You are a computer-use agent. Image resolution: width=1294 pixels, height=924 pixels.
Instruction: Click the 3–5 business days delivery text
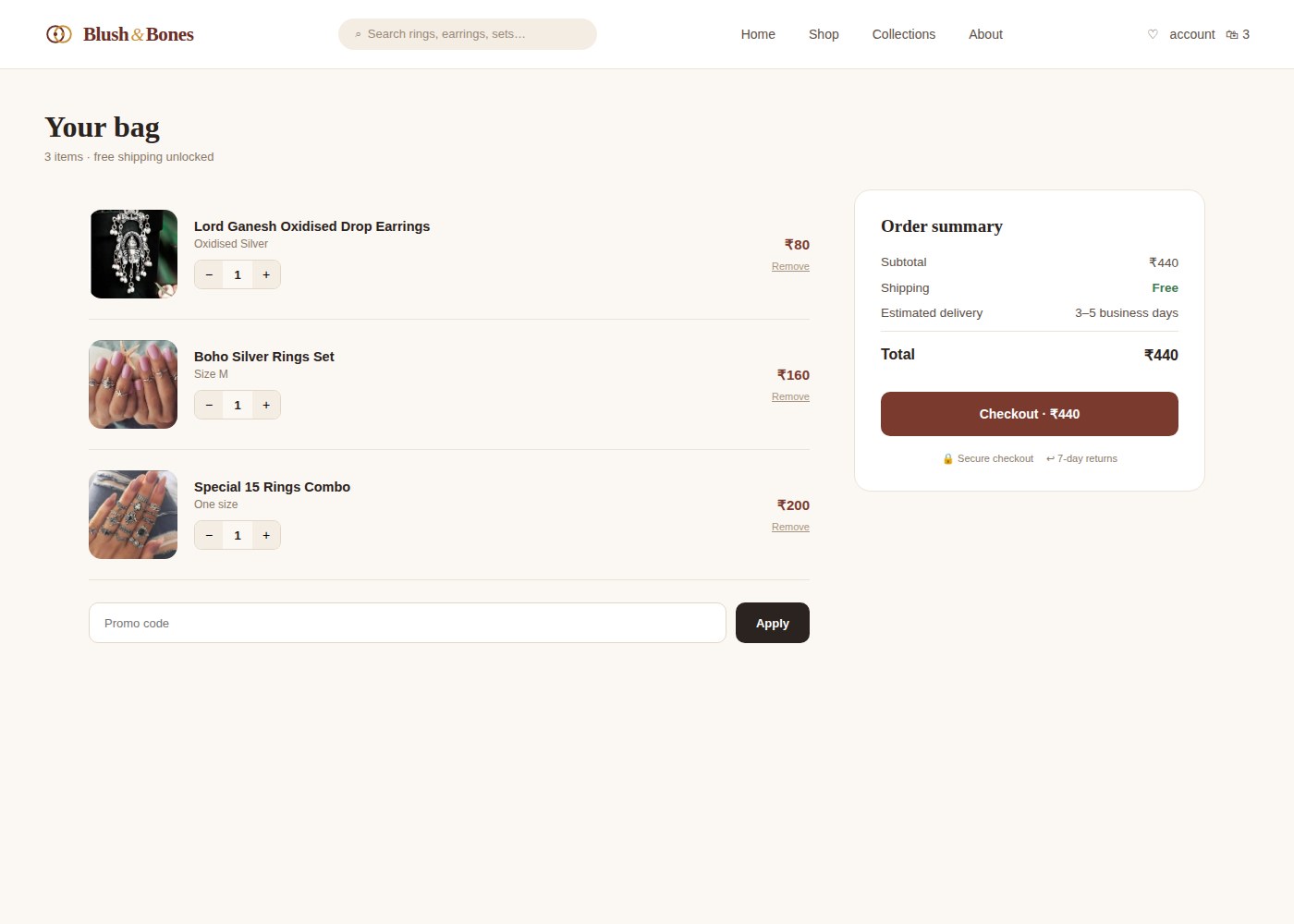1126,313
